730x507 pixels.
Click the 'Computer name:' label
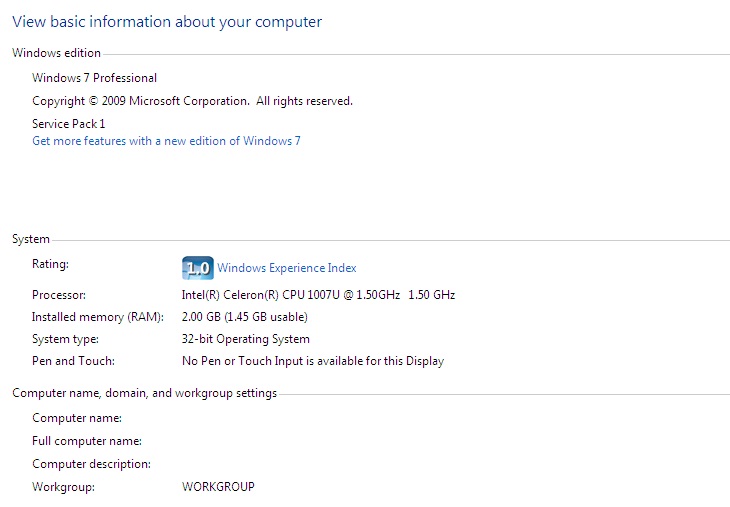click(x=77, y=418)
